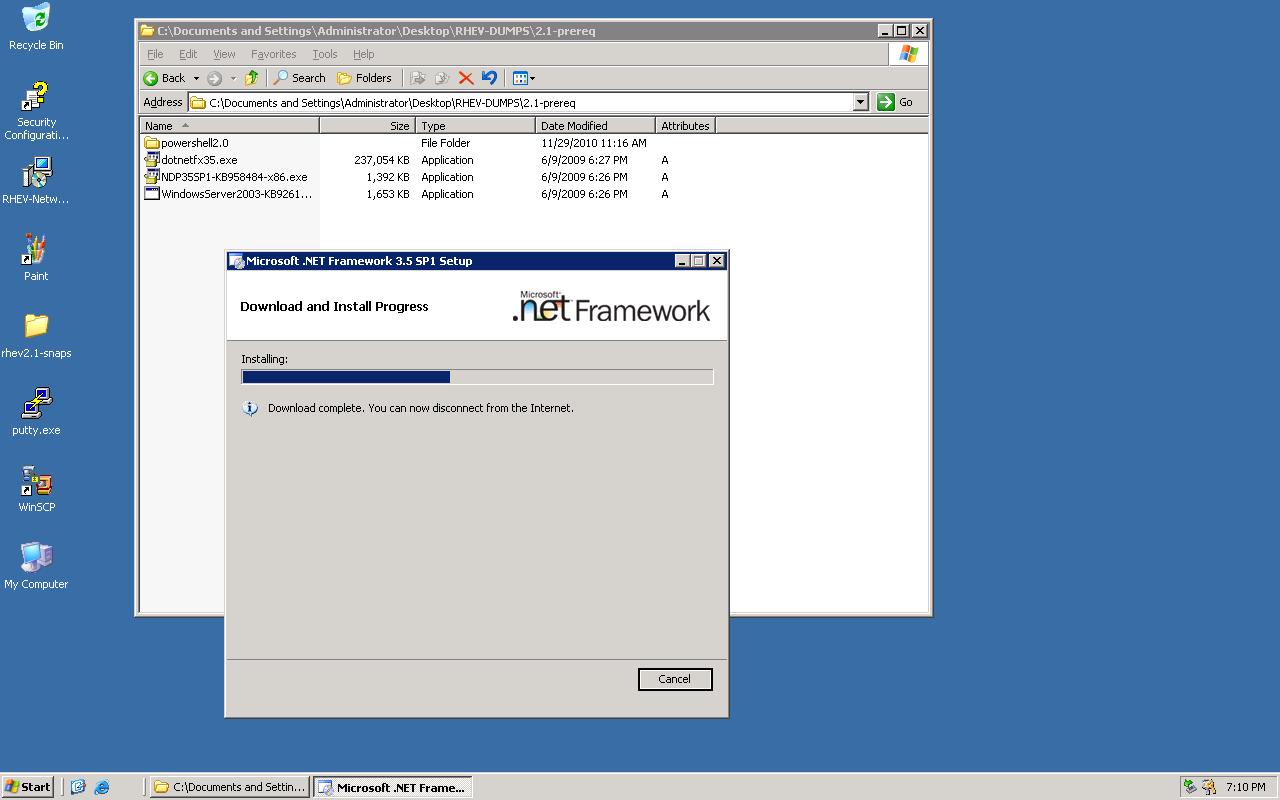Sort files by the Type column header
Screen dimensions: 1280x800
point(475,126)
